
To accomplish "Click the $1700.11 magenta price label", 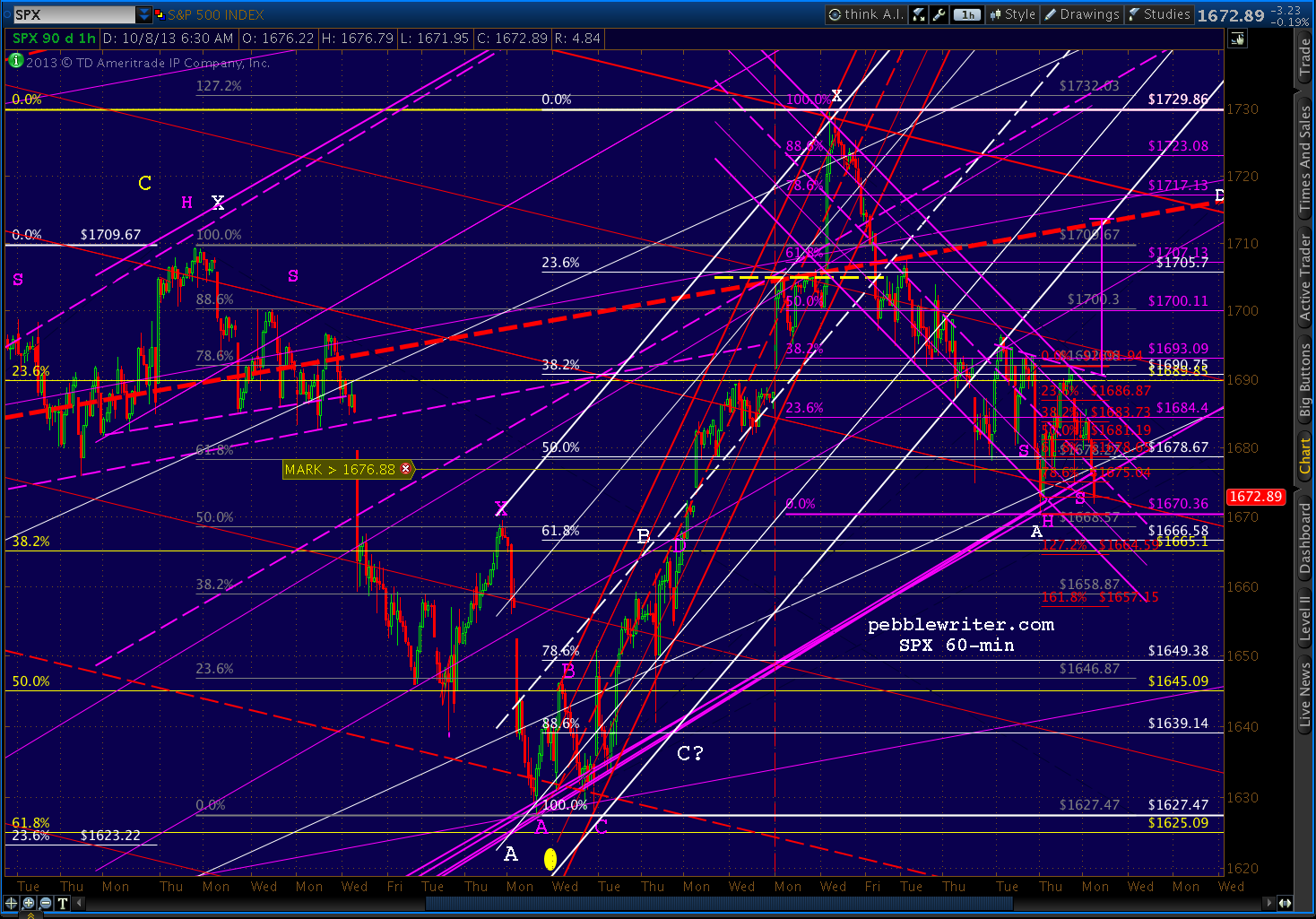I will coord(1178,301).
